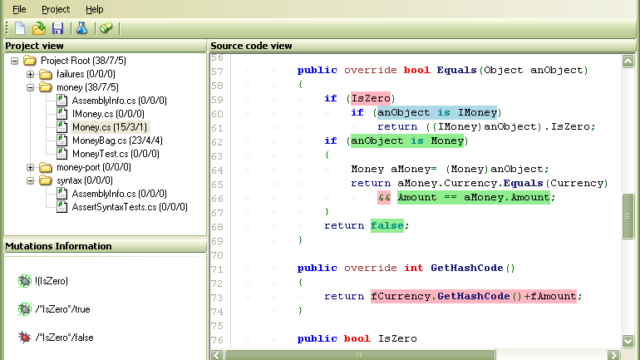Click the horizontal scroll right arrow
The height and width of the screenshot is (360, 640).
[613, 355]
